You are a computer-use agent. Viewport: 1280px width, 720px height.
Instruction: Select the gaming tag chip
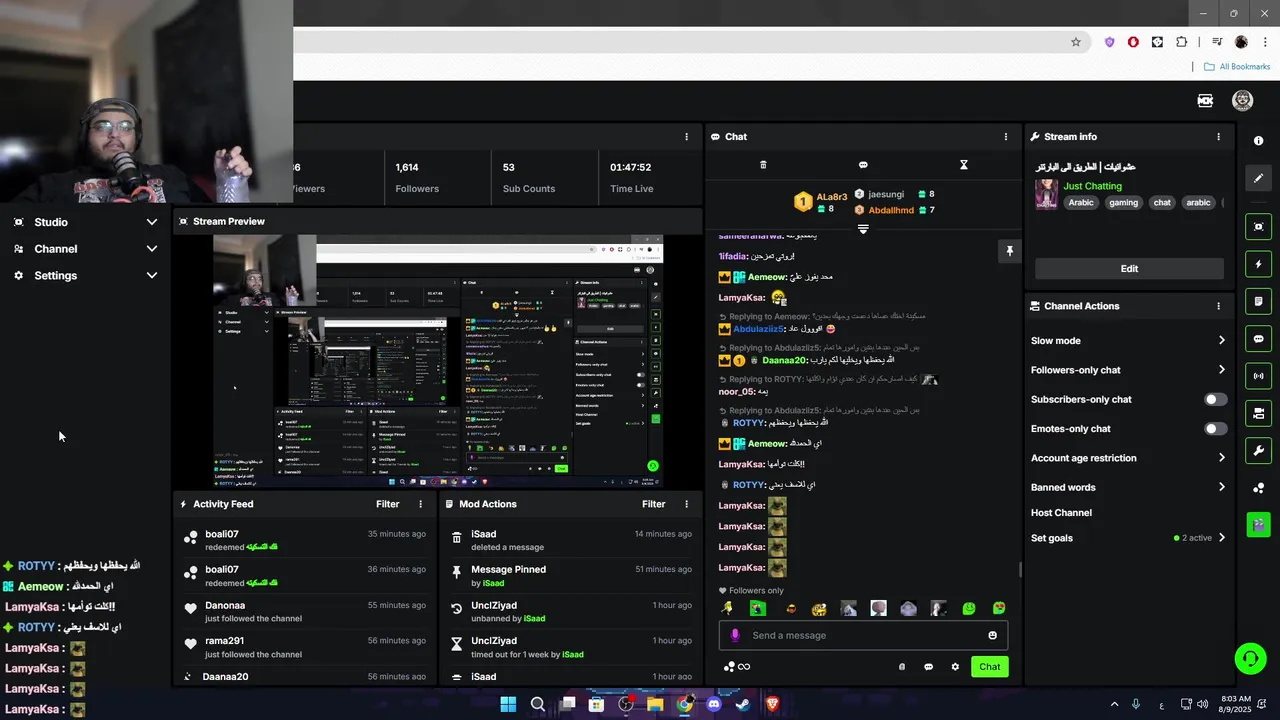pyautogui.click(x=1123, y=203)
